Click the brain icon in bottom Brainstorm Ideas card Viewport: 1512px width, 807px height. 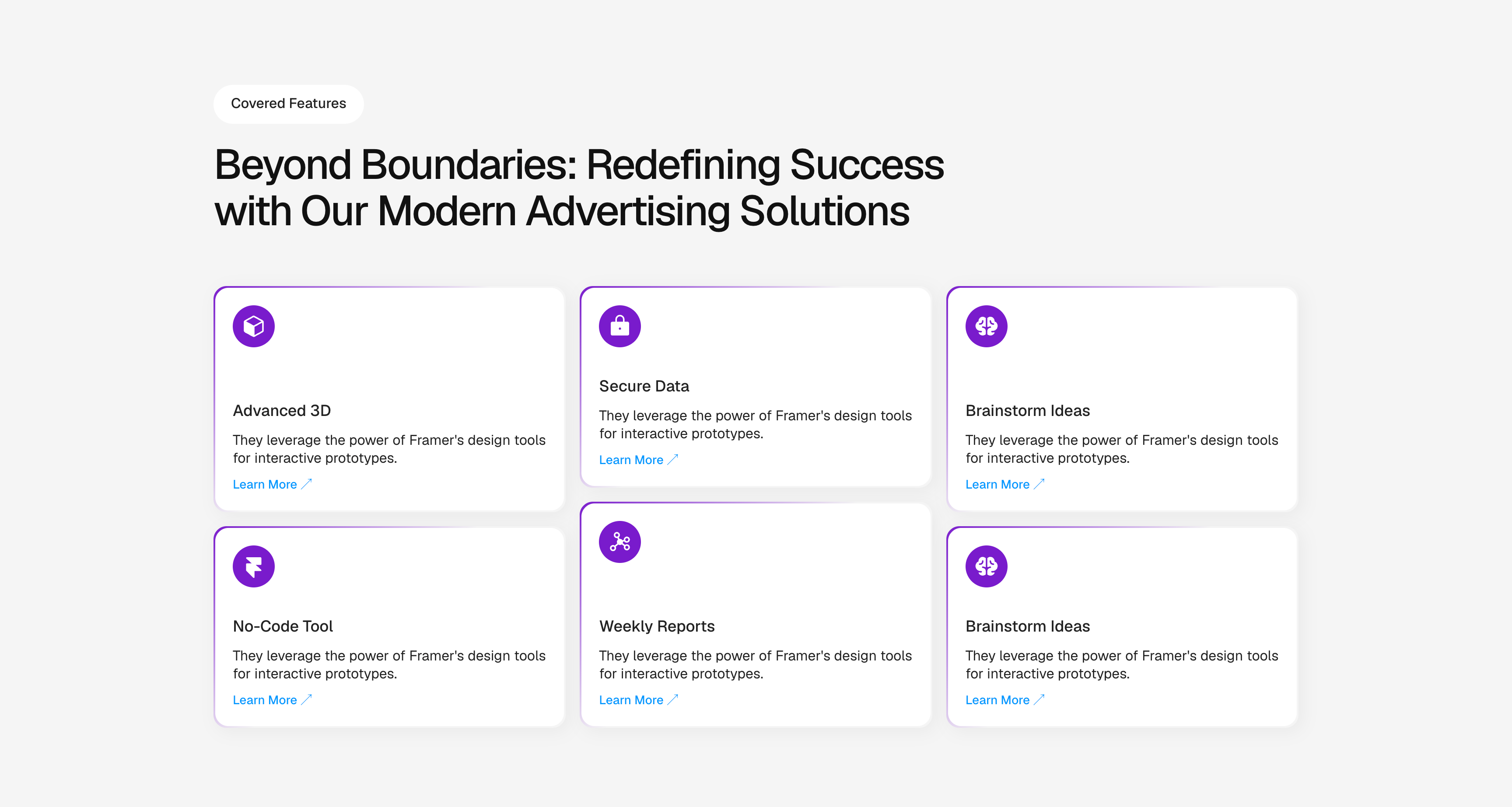[x=986, y=566]
